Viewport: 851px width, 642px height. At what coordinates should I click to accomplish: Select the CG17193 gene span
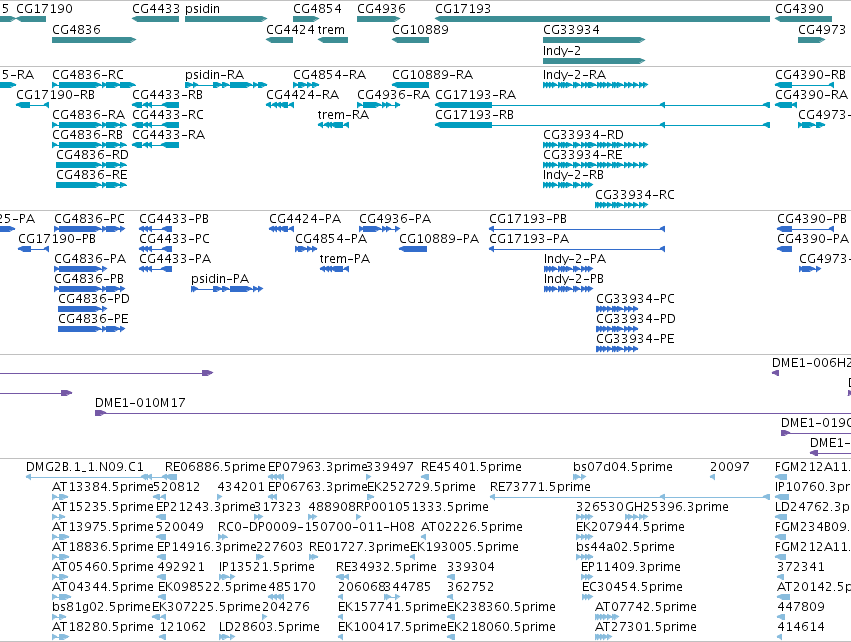click(602, 19)
